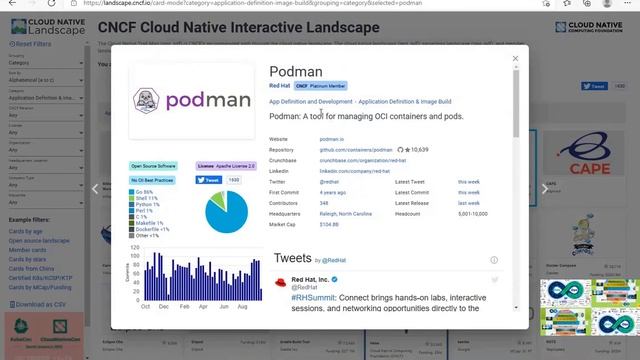Open the License filter dropdown
Screen dimensions: 640x360
click(46, 133)
